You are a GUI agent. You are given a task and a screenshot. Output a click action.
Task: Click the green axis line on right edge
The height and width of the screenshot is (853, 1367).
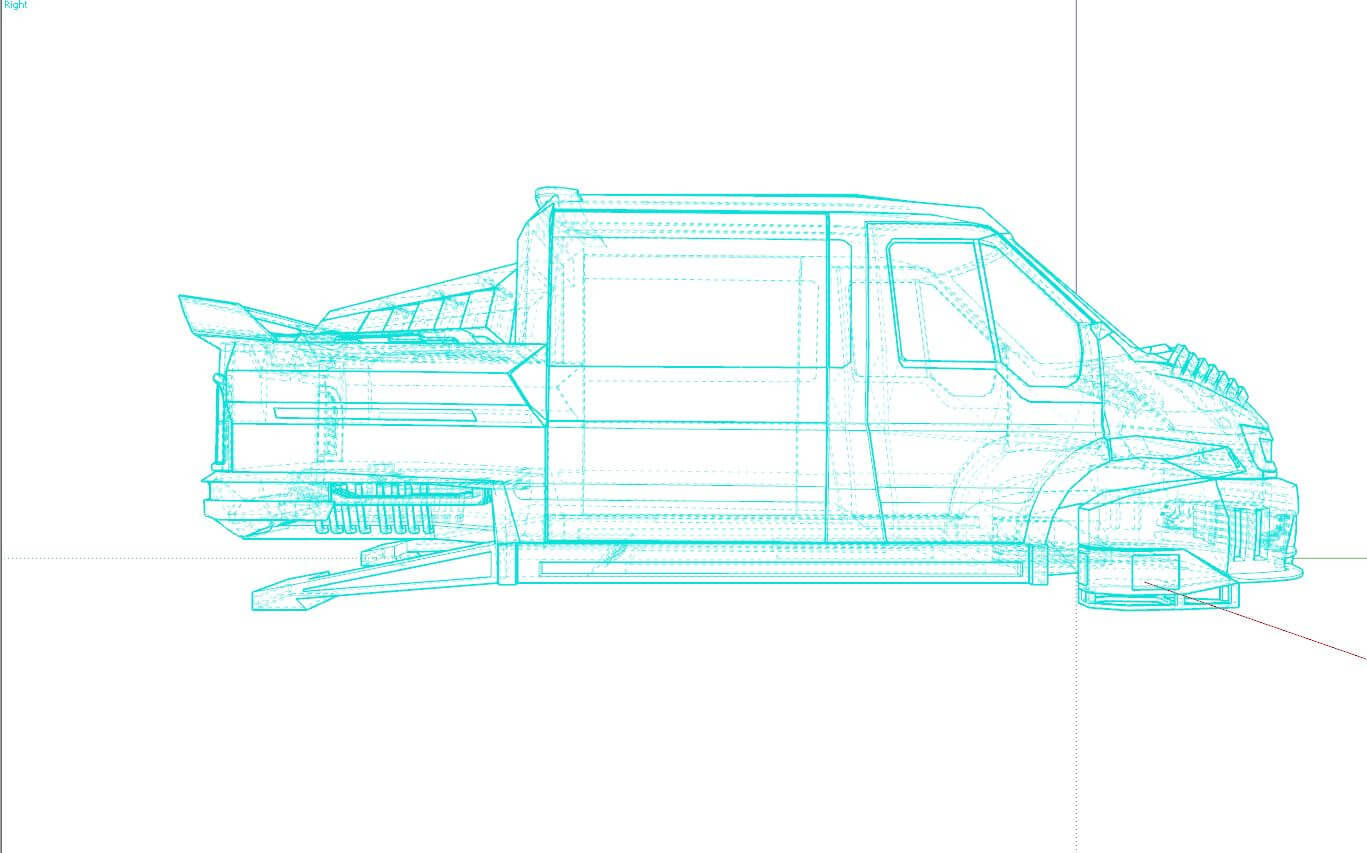(1334, 558)
